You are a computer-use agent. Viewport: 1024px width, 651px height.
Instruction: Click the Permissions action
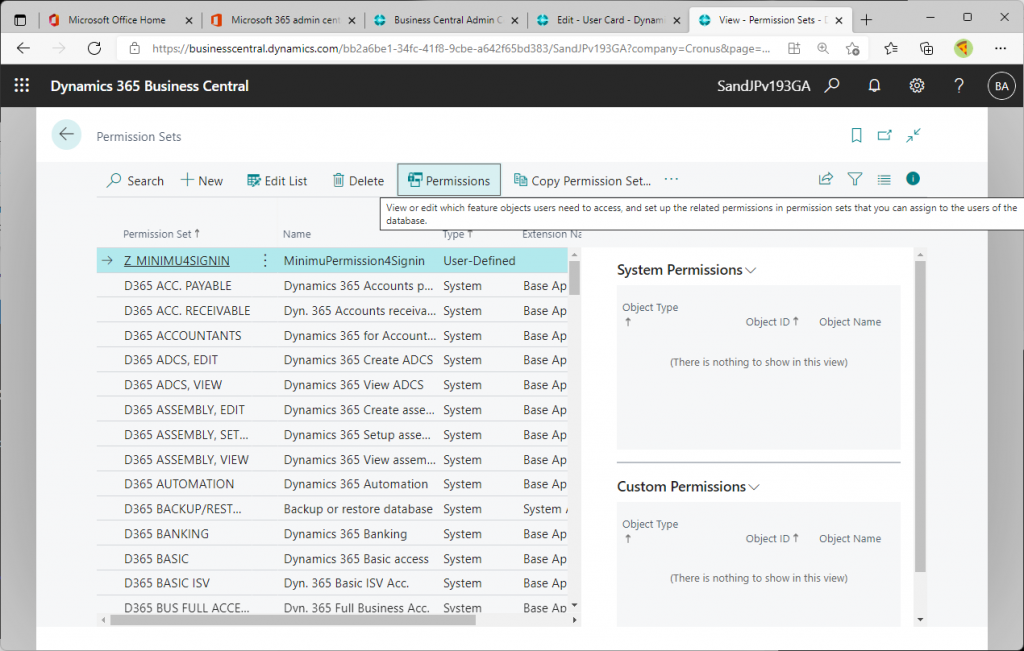(x=448, y=181)
